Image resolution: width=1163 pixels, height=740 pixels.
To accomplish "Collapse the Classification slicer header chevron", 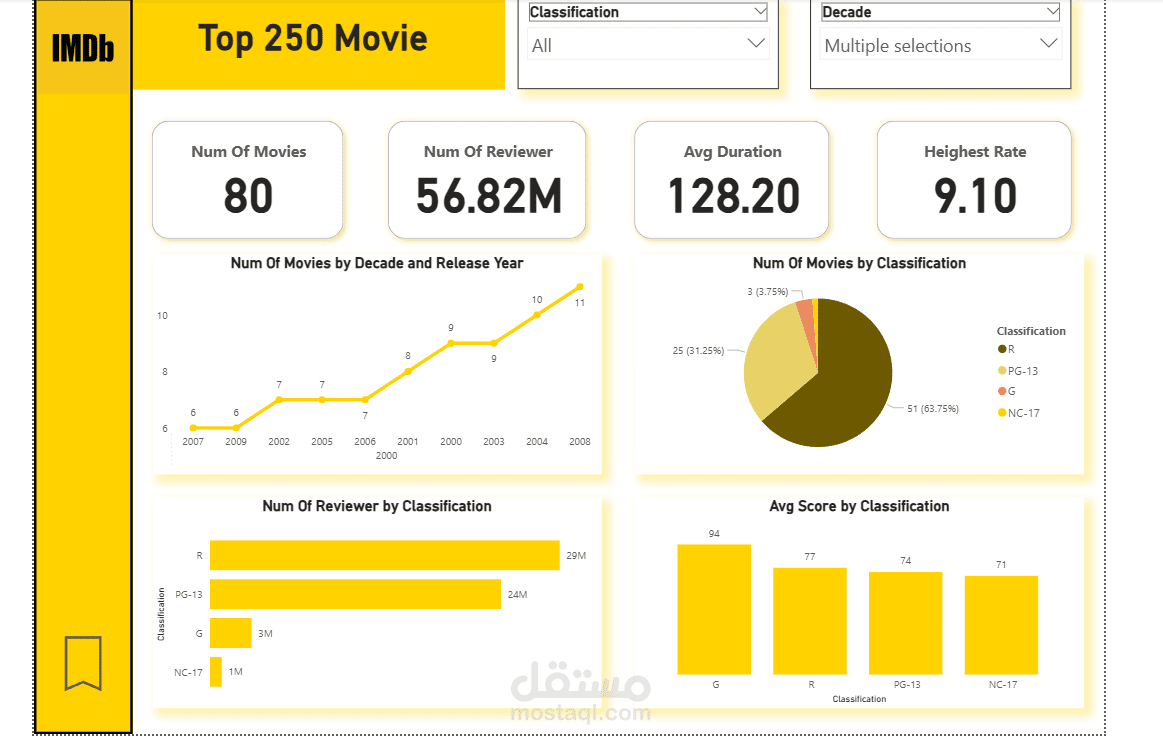I will (x=760, y=11).
